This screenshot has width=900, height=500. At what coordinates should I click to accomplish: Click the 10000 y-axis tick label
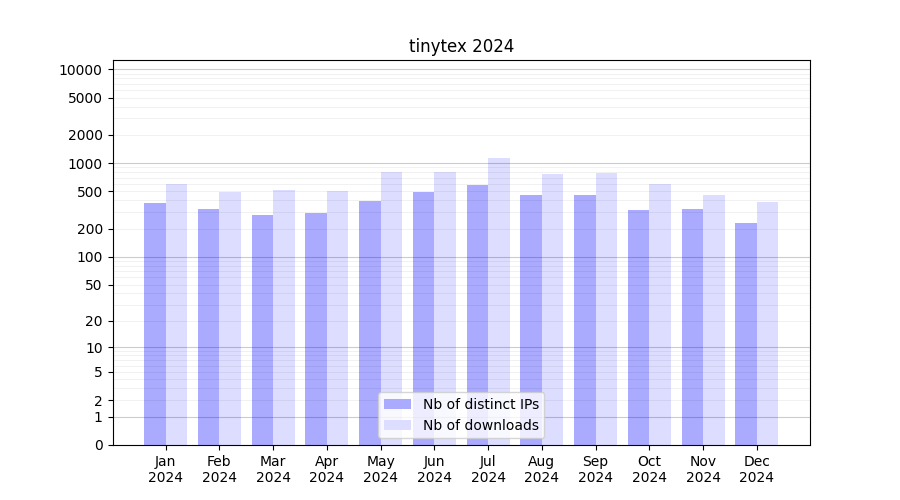(80, 70)
